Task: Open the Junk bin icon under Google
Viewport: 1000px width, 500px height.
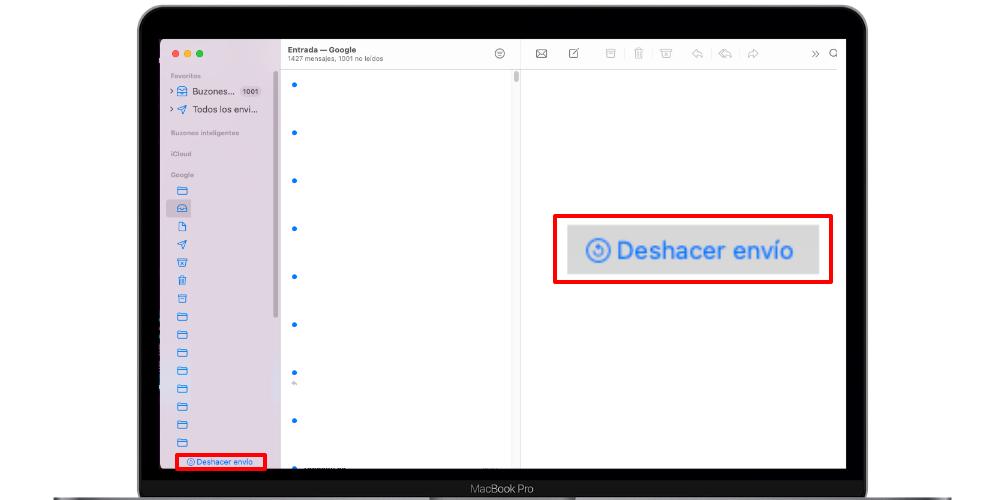Action: click(x=182, y=262)
